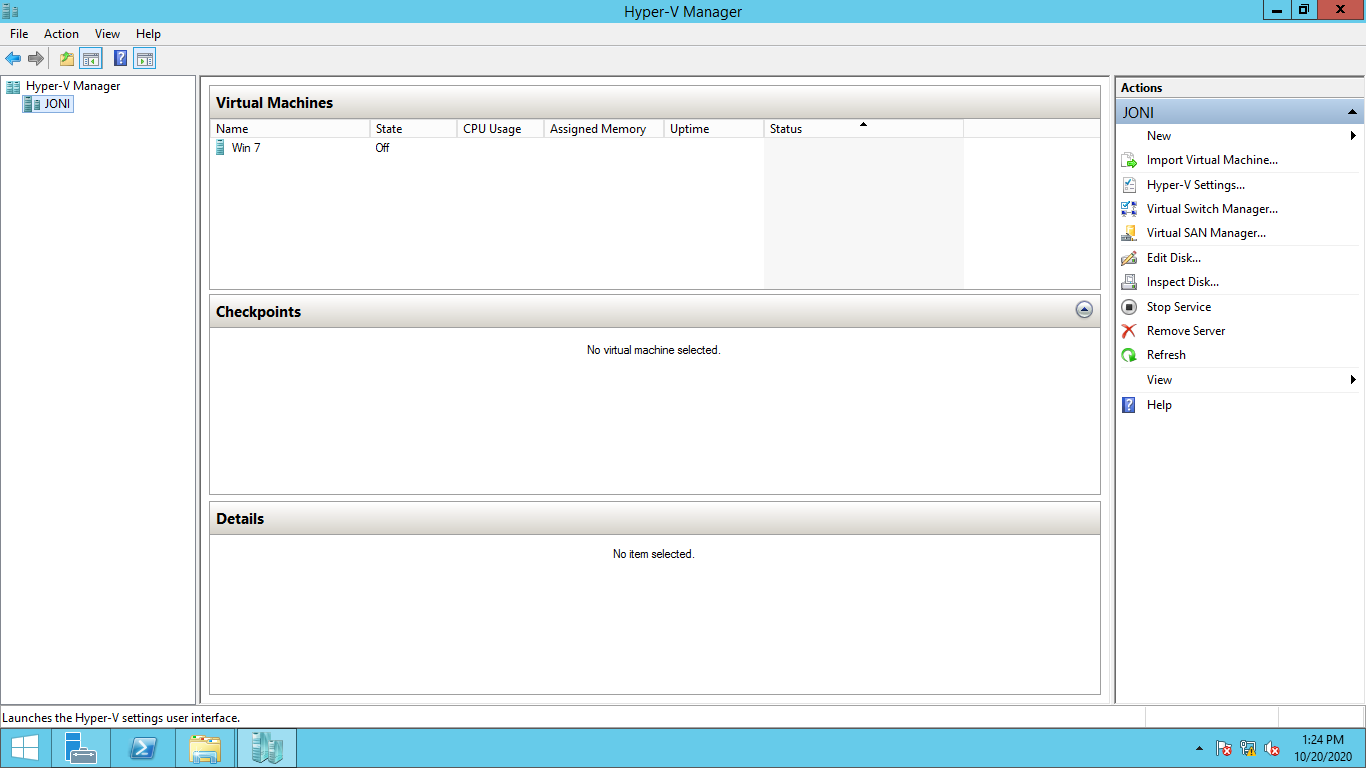Click Import Virtual Machine... action

tap(1212, 160)
